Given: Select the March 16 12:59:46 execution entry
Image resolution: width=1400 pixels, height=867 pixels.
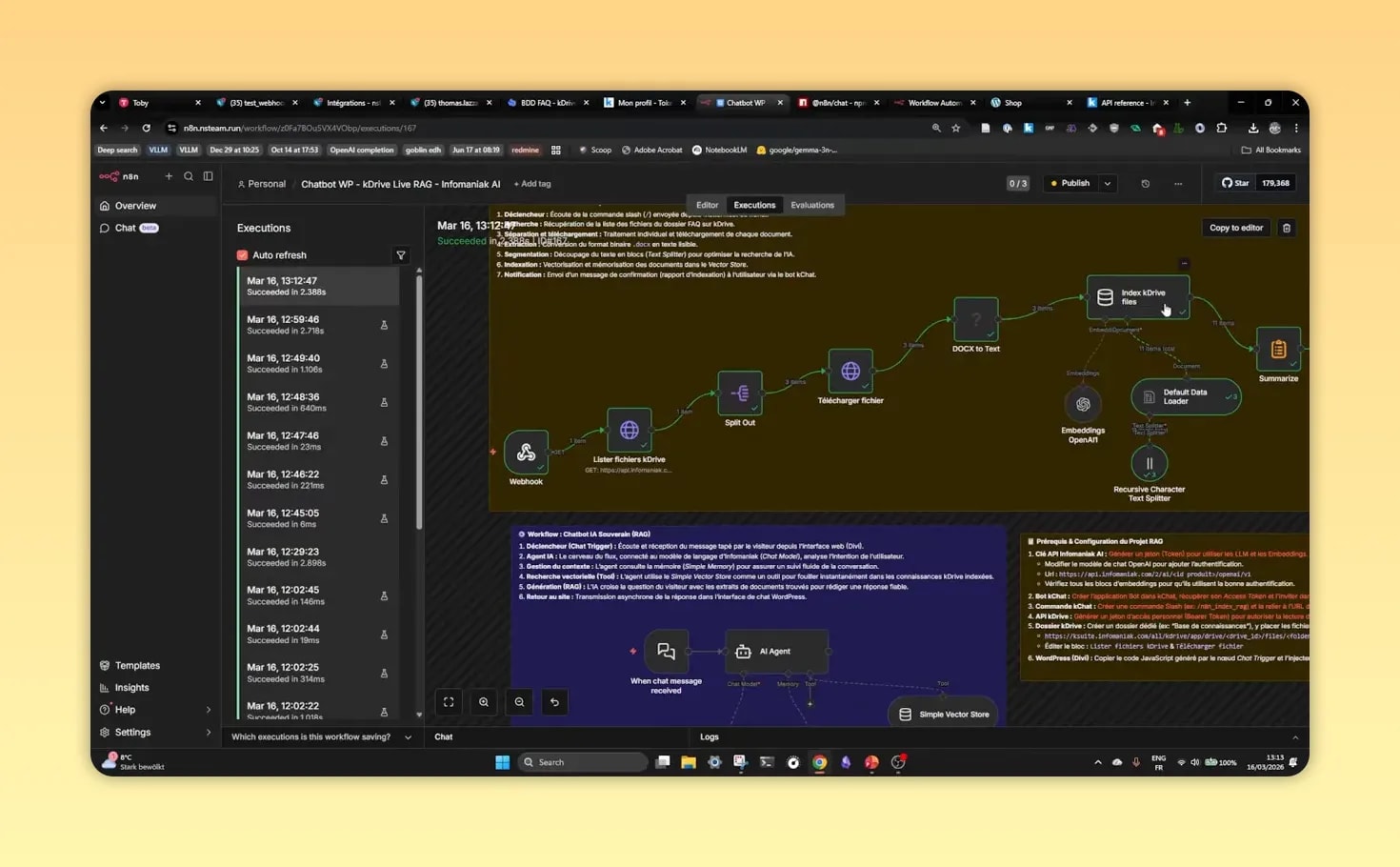Looking at the screenshot, I should pyautogui.click(x=314, y=325).
